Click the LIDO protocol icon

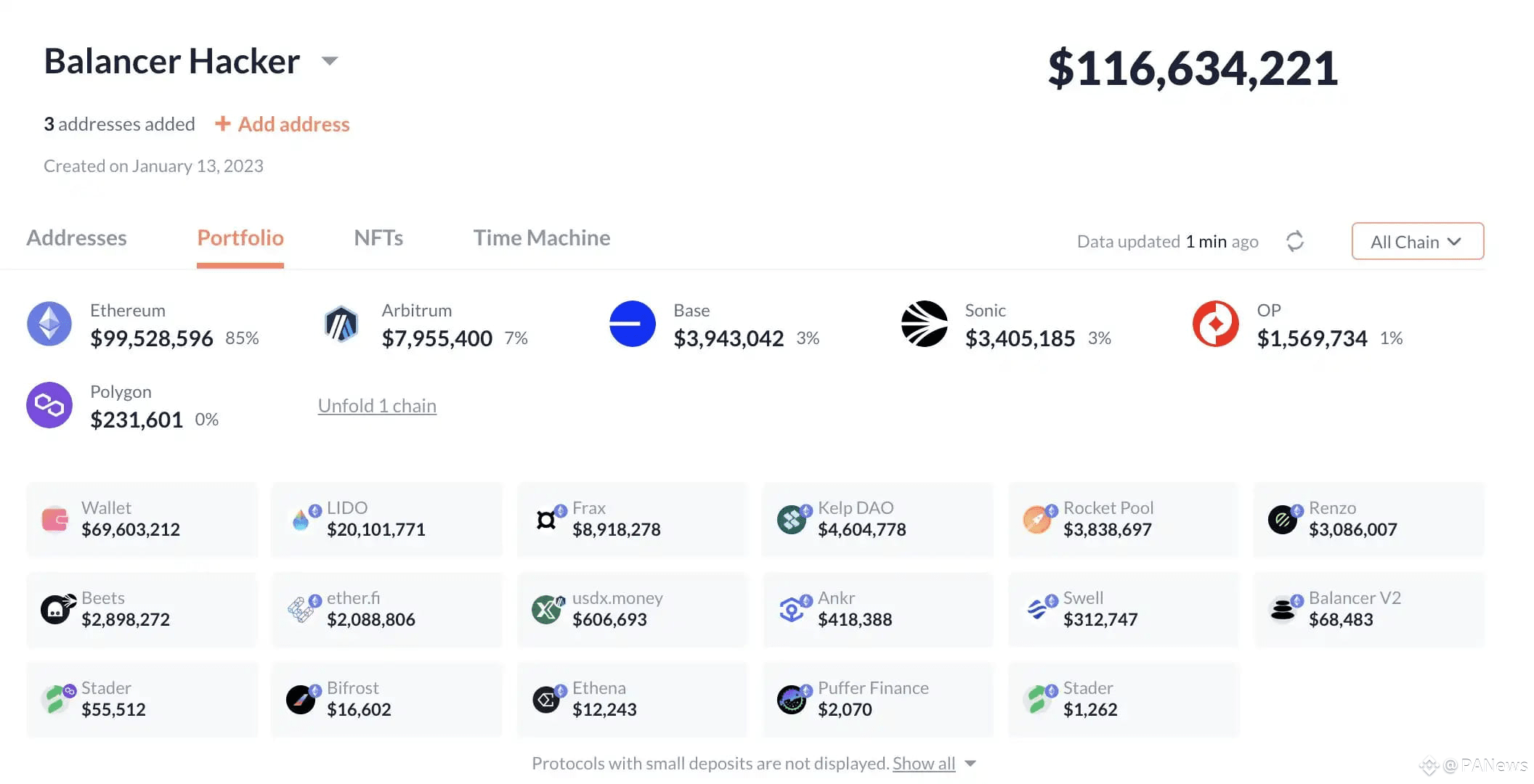click(301, 519)
